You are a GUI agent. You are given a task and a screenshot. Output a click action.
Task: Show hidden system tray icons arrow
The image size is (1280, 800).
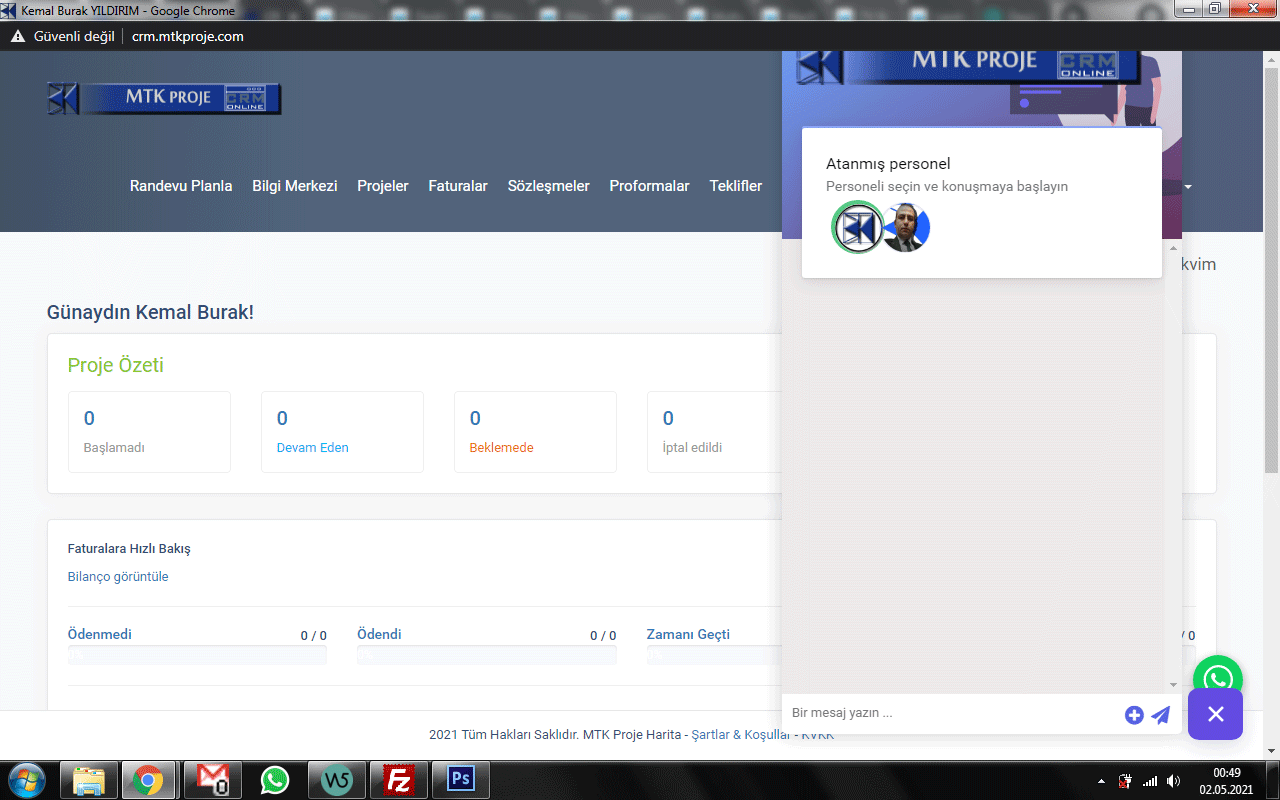coord(1101,781)
